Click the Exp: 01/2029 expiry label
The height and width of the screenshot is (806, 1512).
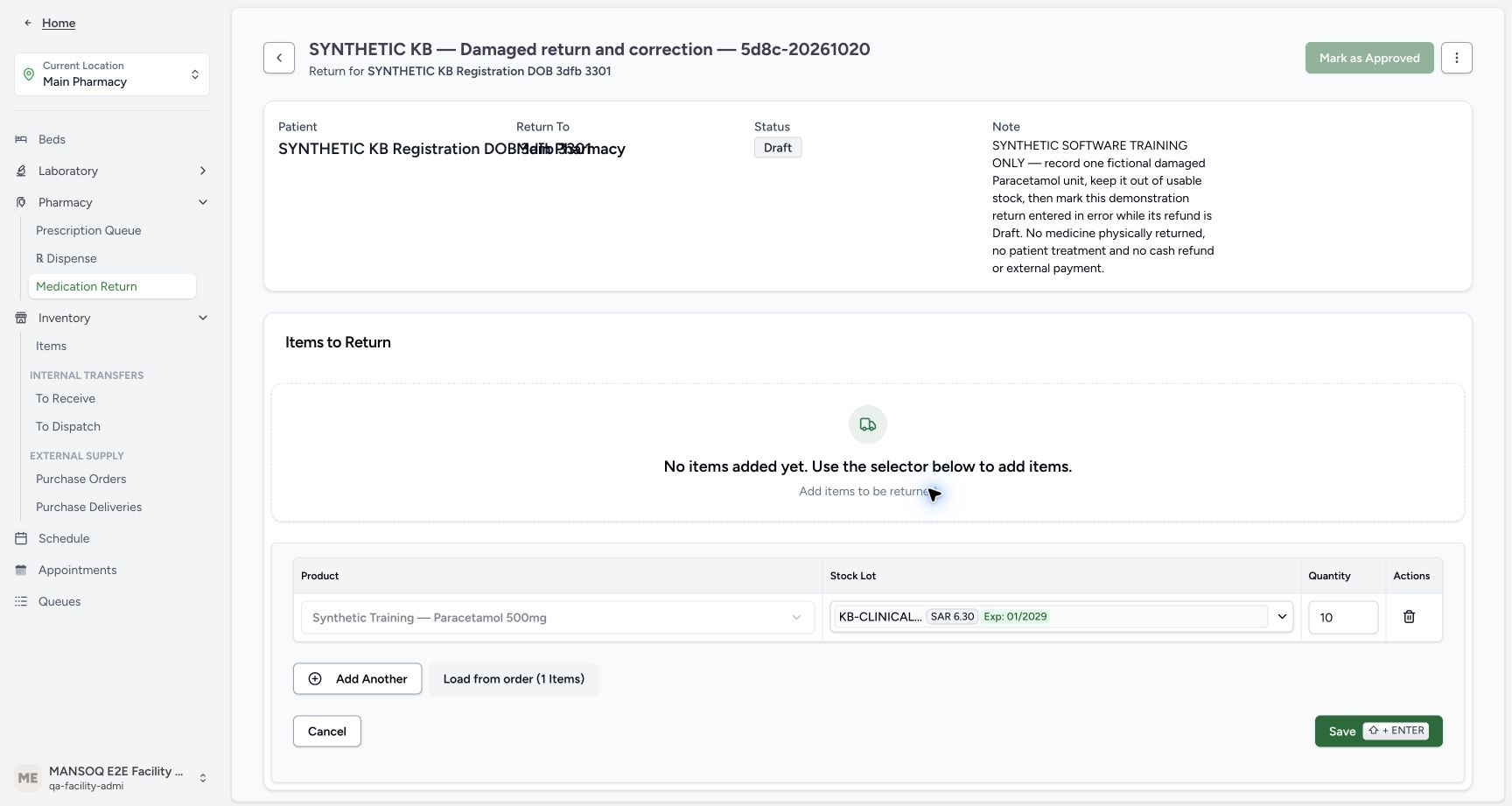(x=1015, y=617)
